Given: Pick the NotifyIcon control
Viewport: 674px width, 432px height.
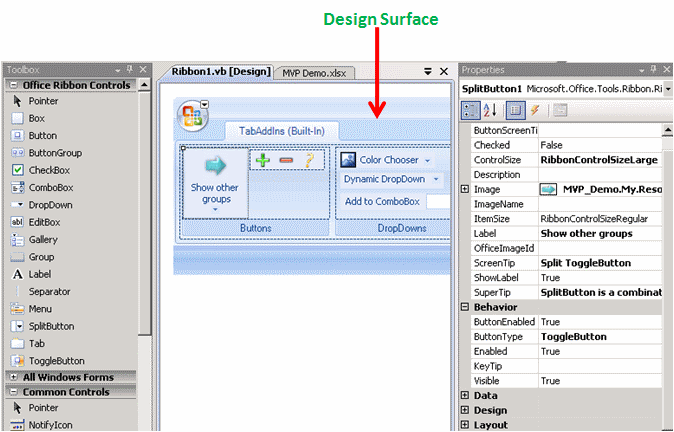Looking at the screenshot, I should pos(42,425).
